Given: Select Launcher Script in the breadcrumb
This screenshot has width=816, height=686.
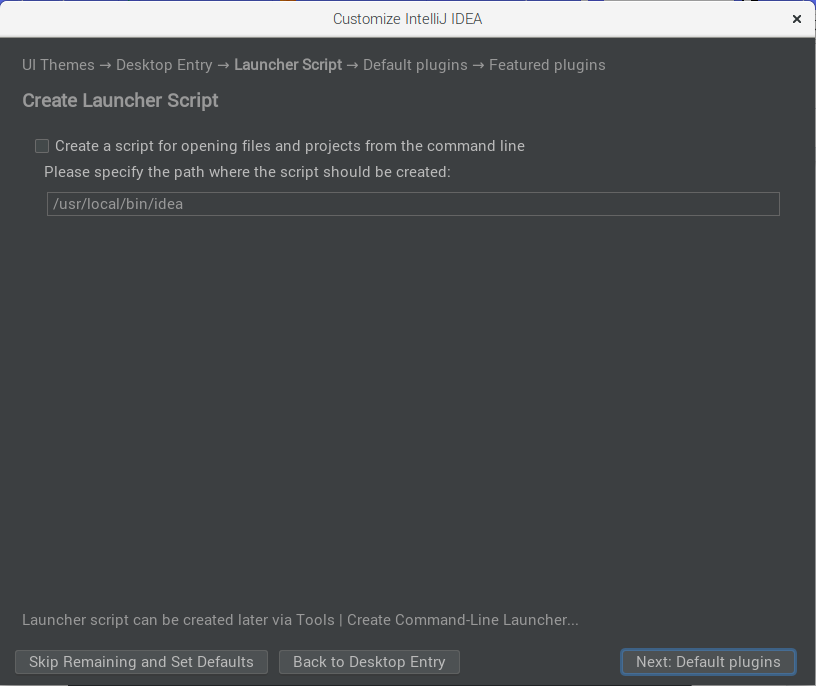Looking at the screenshot, I should (x=288, y=65).
